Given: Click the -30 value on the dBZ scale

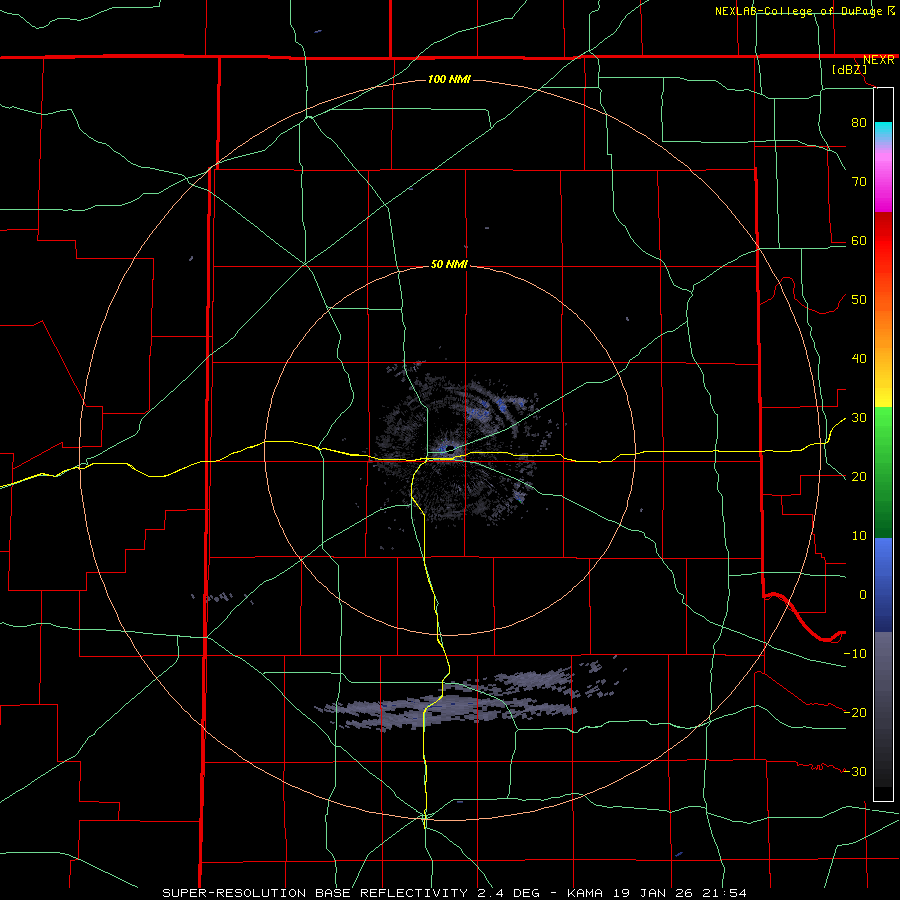Looking at the screenshot, I should coord(855,772).
